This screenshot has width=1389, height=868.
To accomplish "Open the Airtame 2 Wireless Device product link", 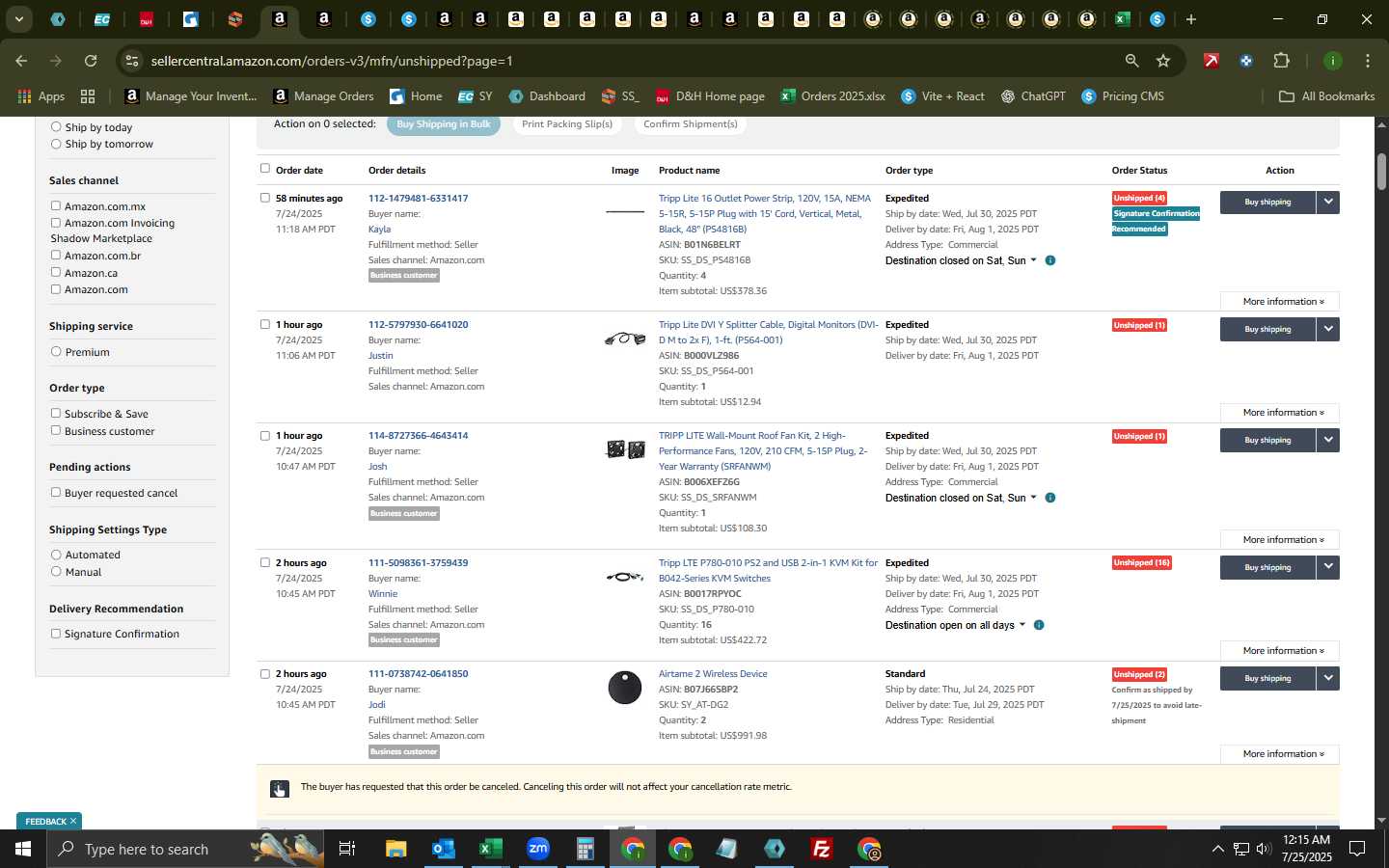I will tap(713, 674).
